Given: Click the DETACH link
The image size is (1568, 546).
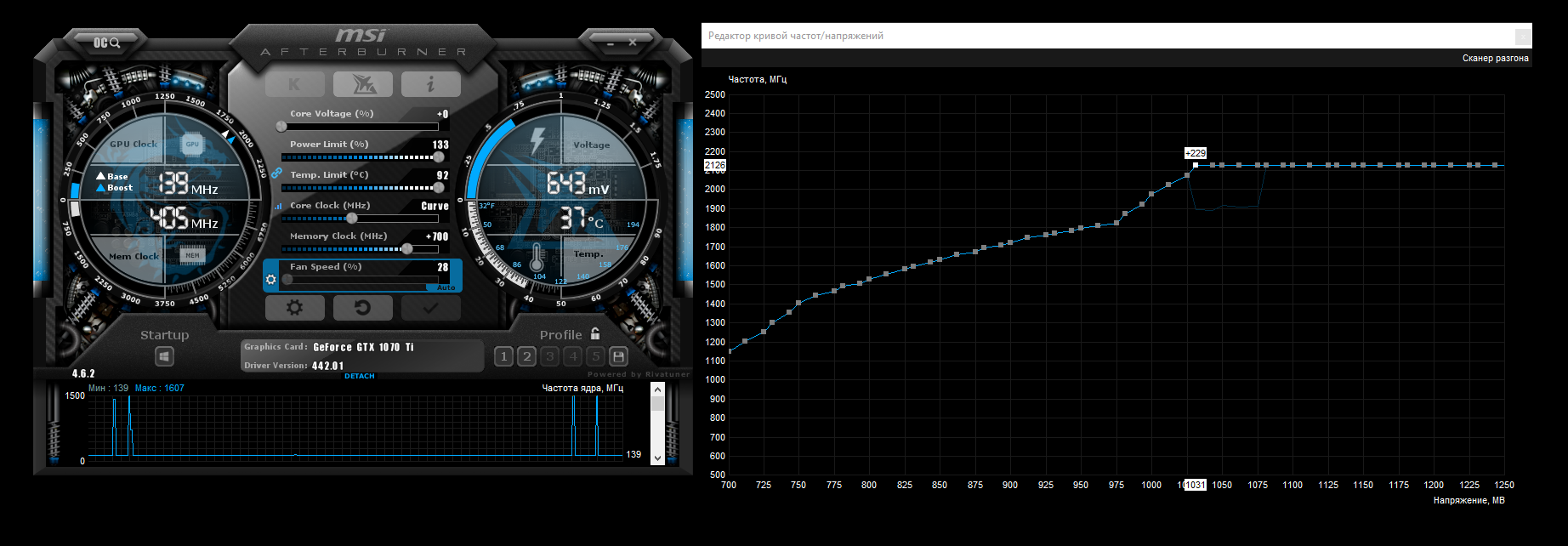Looking at the screenshot, I should 359,376.
